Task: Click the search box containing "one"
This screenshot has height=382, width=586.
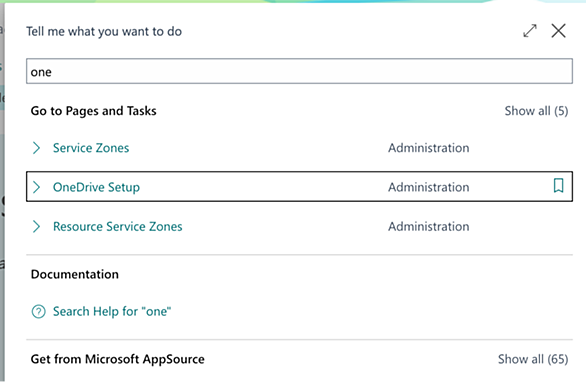Action: pyautogui.click(x=299, y=71)
